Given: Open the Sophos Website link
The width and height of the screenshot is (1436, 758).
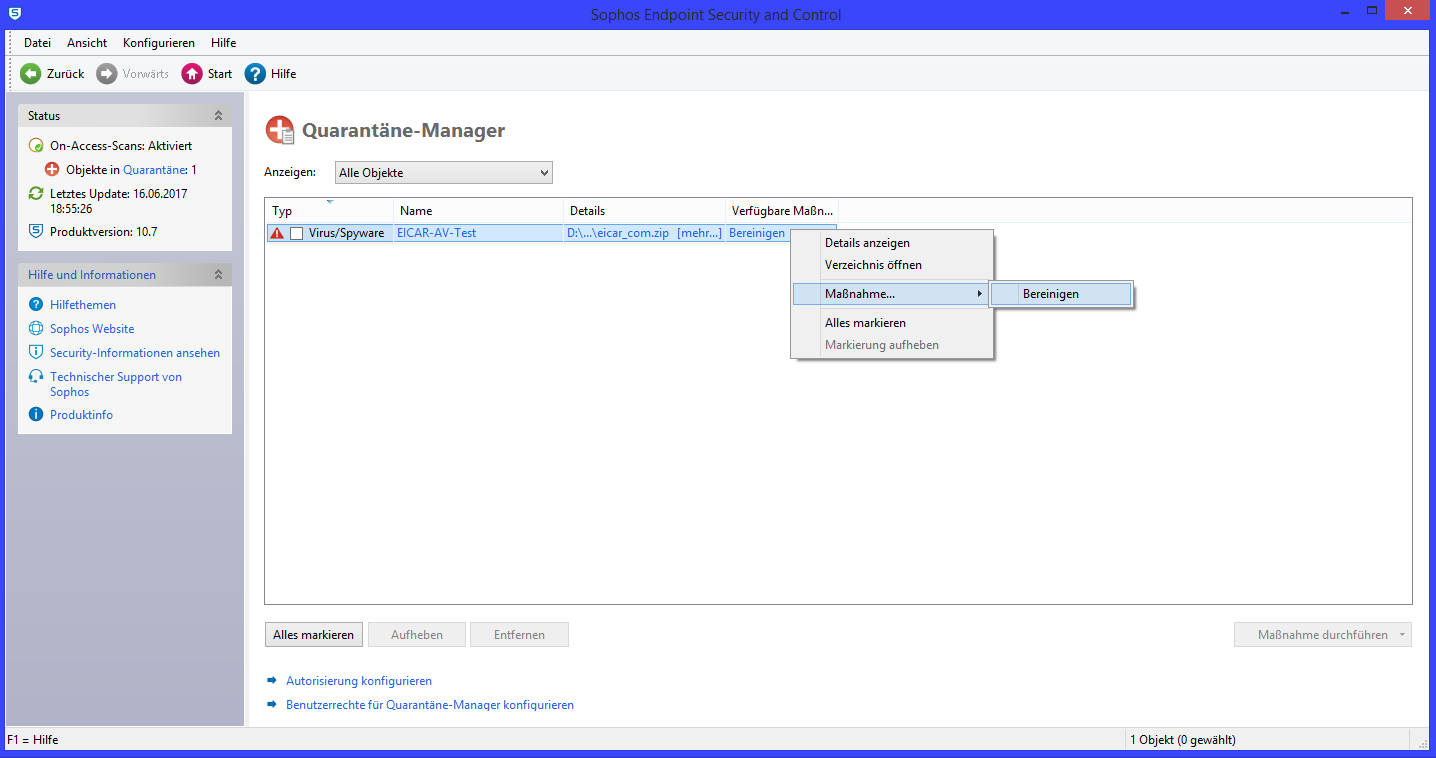Looking at the screenshot, I should tap(92, 329).
